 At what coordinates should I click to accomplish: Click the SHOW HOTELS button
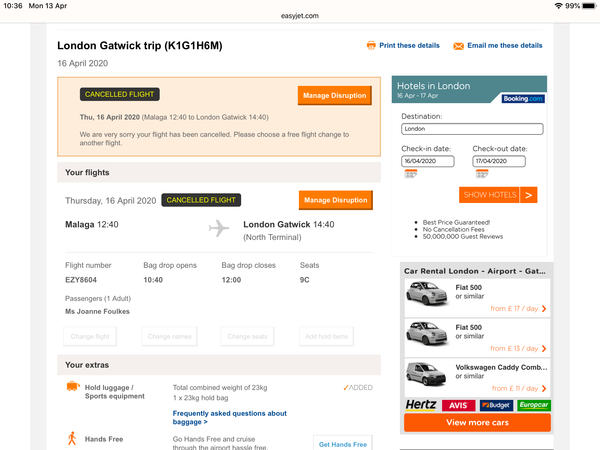click(x=489, y=195)
